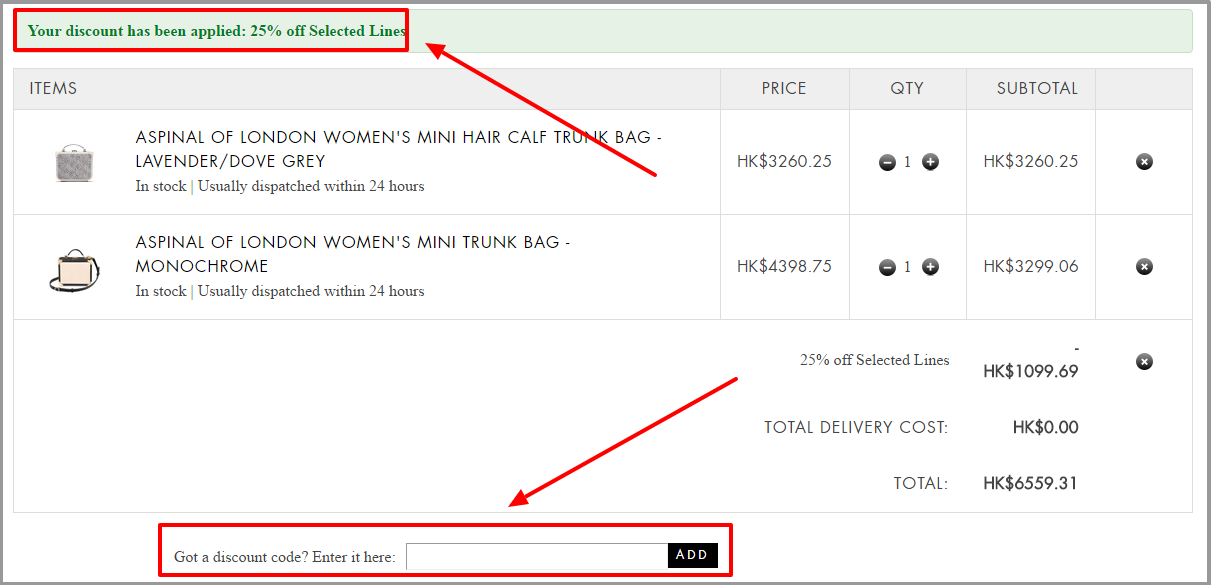Increase quantity of Monochrome mini trunk bag
Viewport: 1211px width, 585px height.
(930, 267)
